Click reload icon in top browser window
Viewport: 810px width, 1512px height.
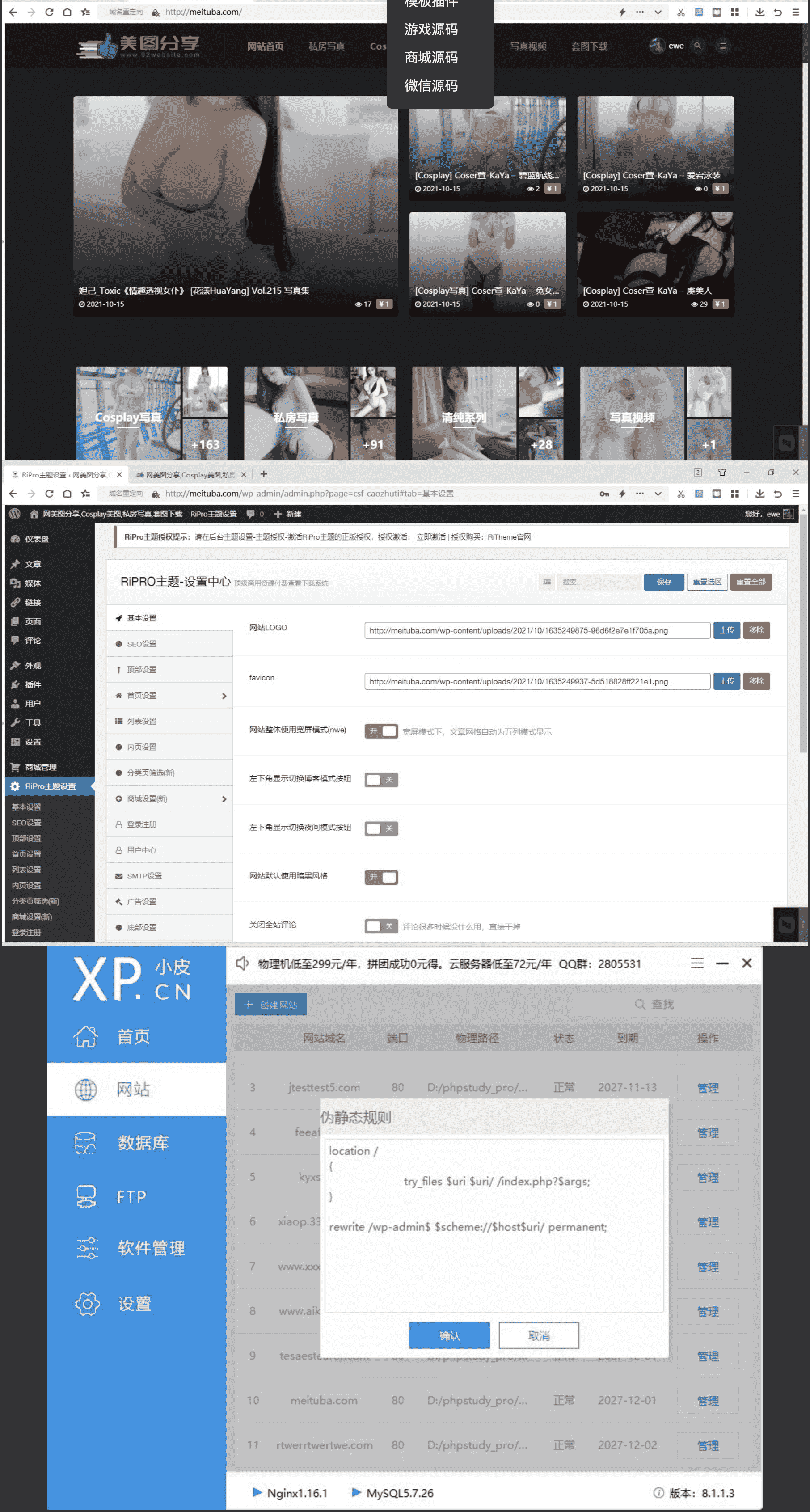click(49, 12)
